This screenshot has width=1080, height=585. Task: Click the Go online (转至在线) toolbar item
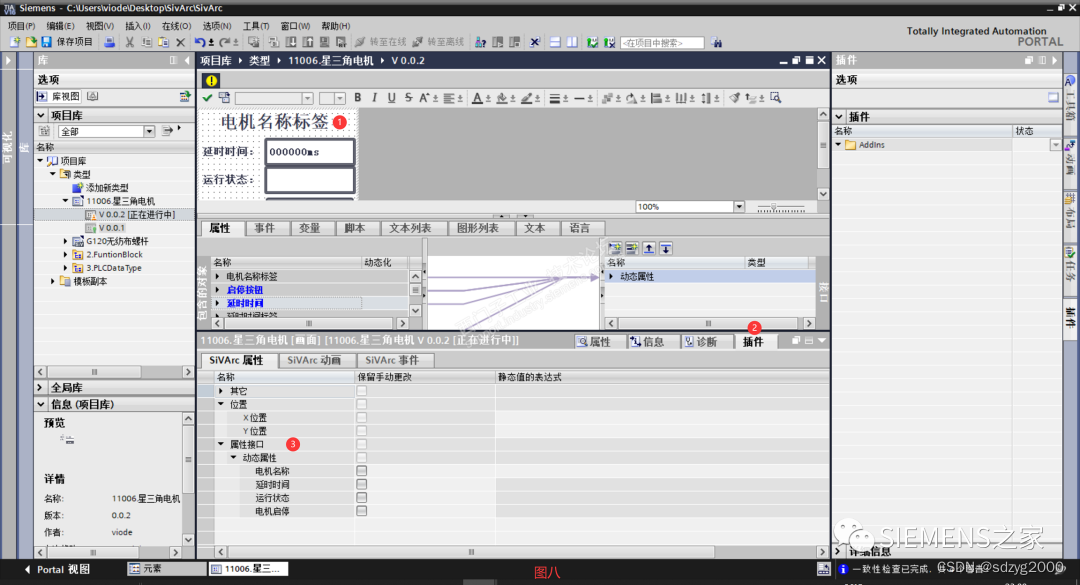381,42
